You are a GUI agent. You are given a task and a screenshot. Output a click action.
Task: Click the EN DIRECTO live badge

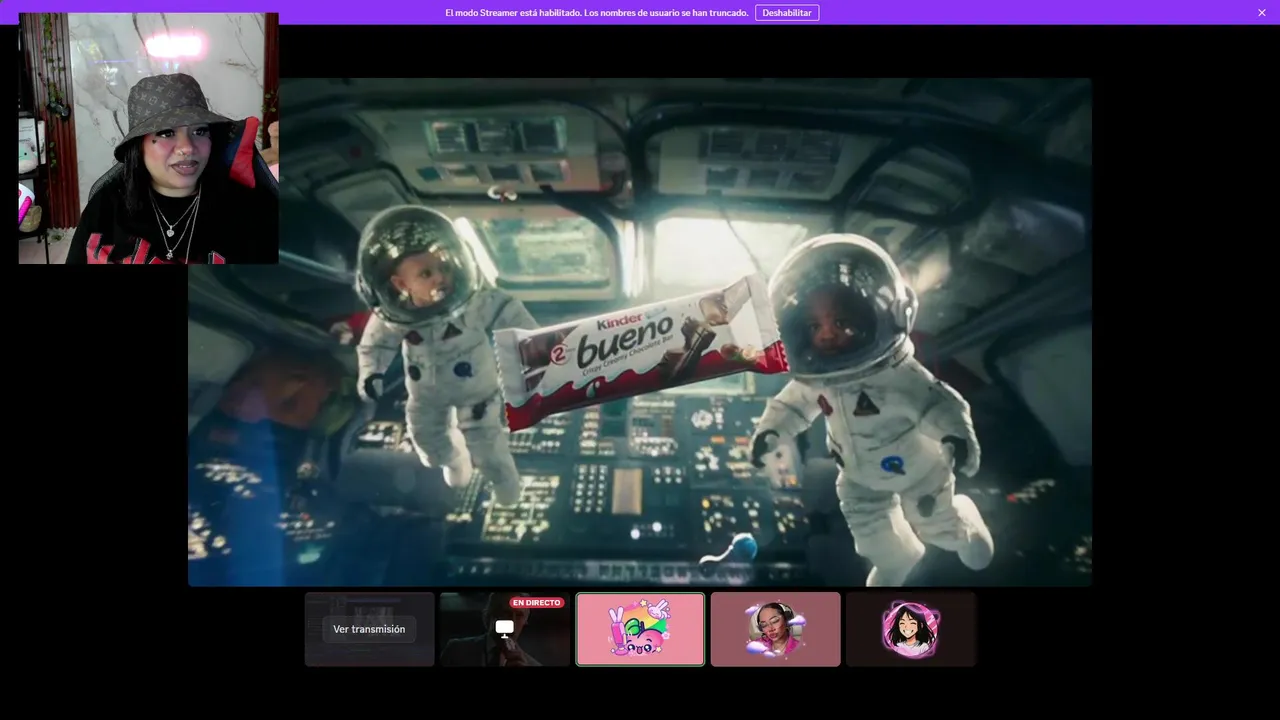pos(536,603)
